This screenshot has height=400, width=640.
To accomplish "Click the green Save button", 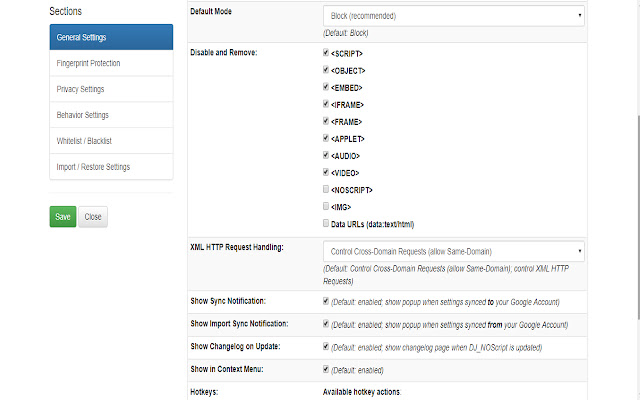I will click(62, 216).
